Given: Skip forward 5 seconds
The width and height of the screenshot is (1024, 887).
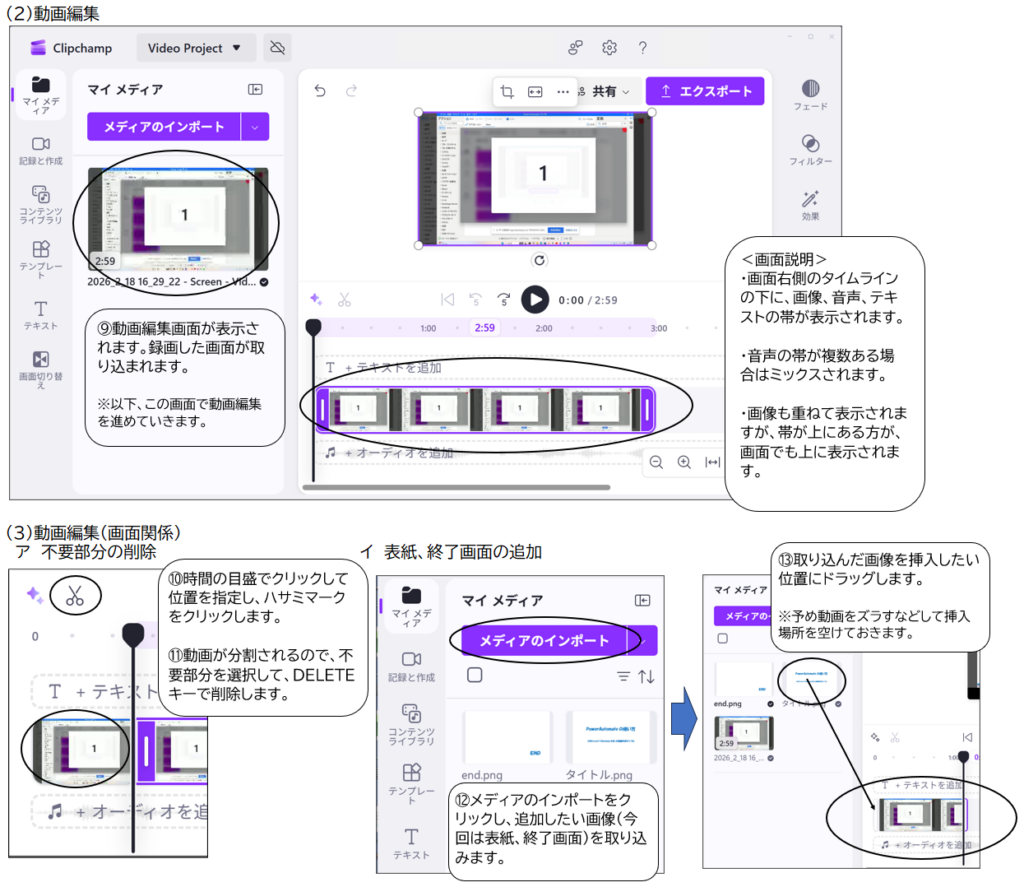Looking at the screenshot, I should tap(504, 299).
